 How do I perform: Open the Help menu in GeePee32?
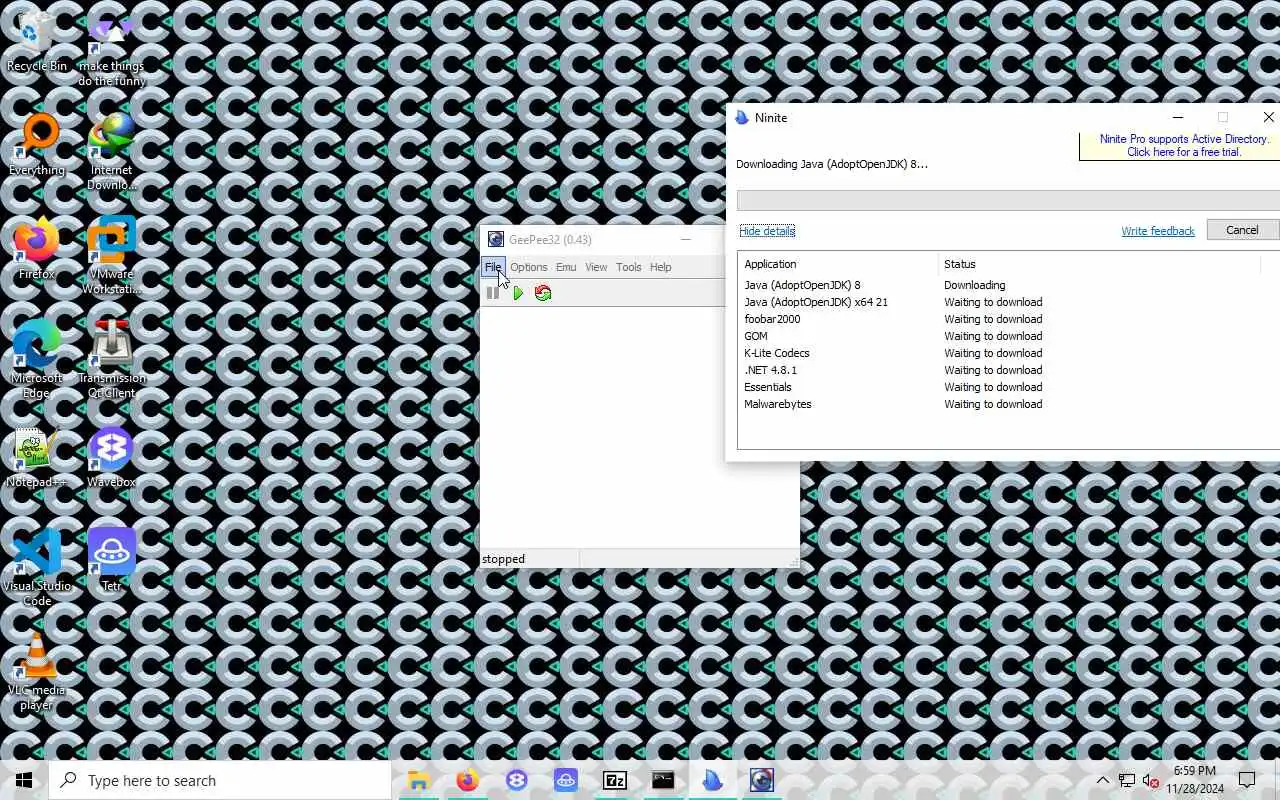coord(661,267)
